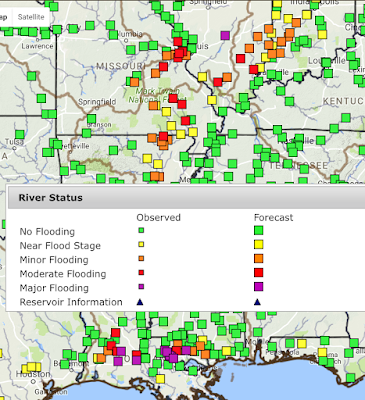Click the Reservoir Information legend label
365x400 pixels.
[71, 302]
